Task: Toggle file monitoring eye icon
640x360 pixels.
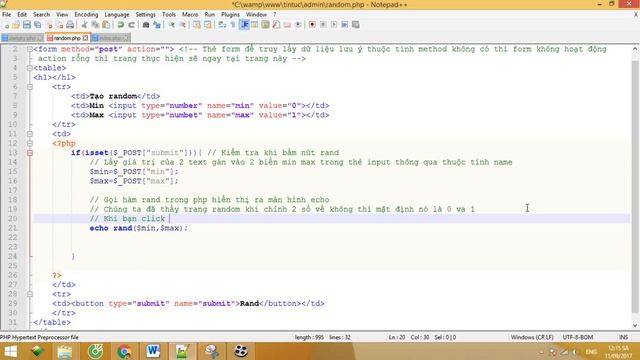Action: pos(298,25)
